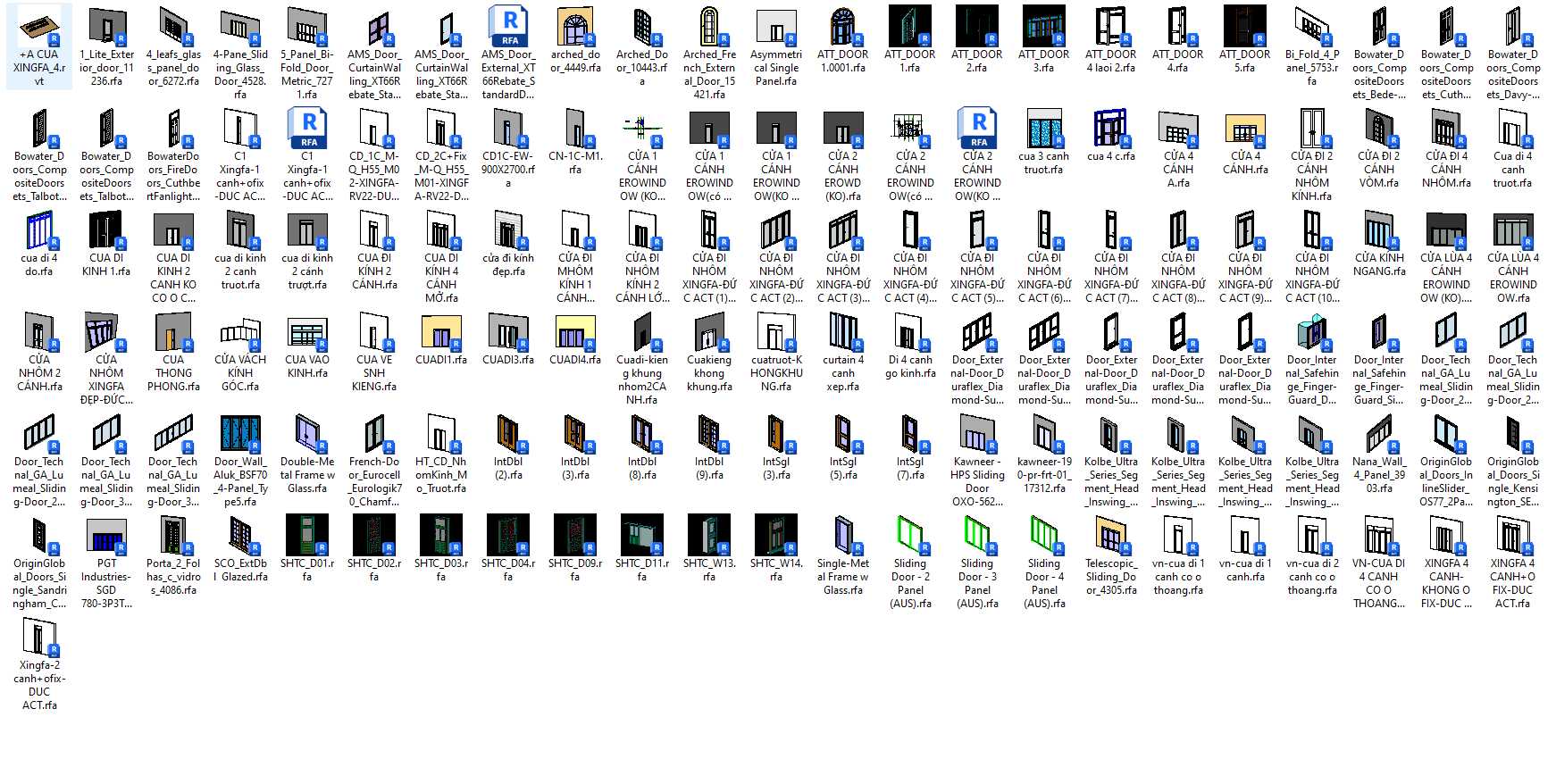Click the vn-cua di 2 canh co o thoang name
This screenshot has width=1556, height=784.
coord(1312,577)
